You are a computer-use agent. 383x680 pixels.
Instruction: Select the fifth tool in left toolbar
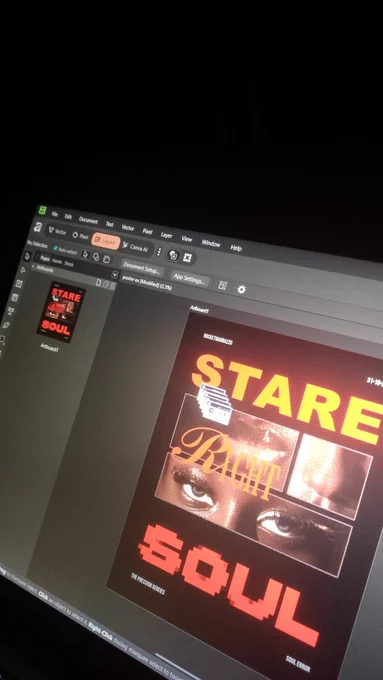coord(11,311)
